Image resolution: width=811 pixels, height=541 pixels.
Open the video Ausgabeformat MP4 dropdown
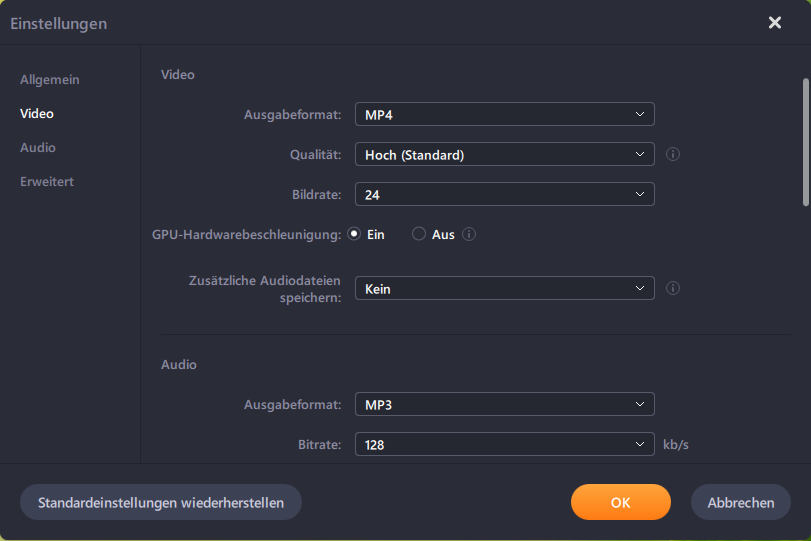[504, 114]
